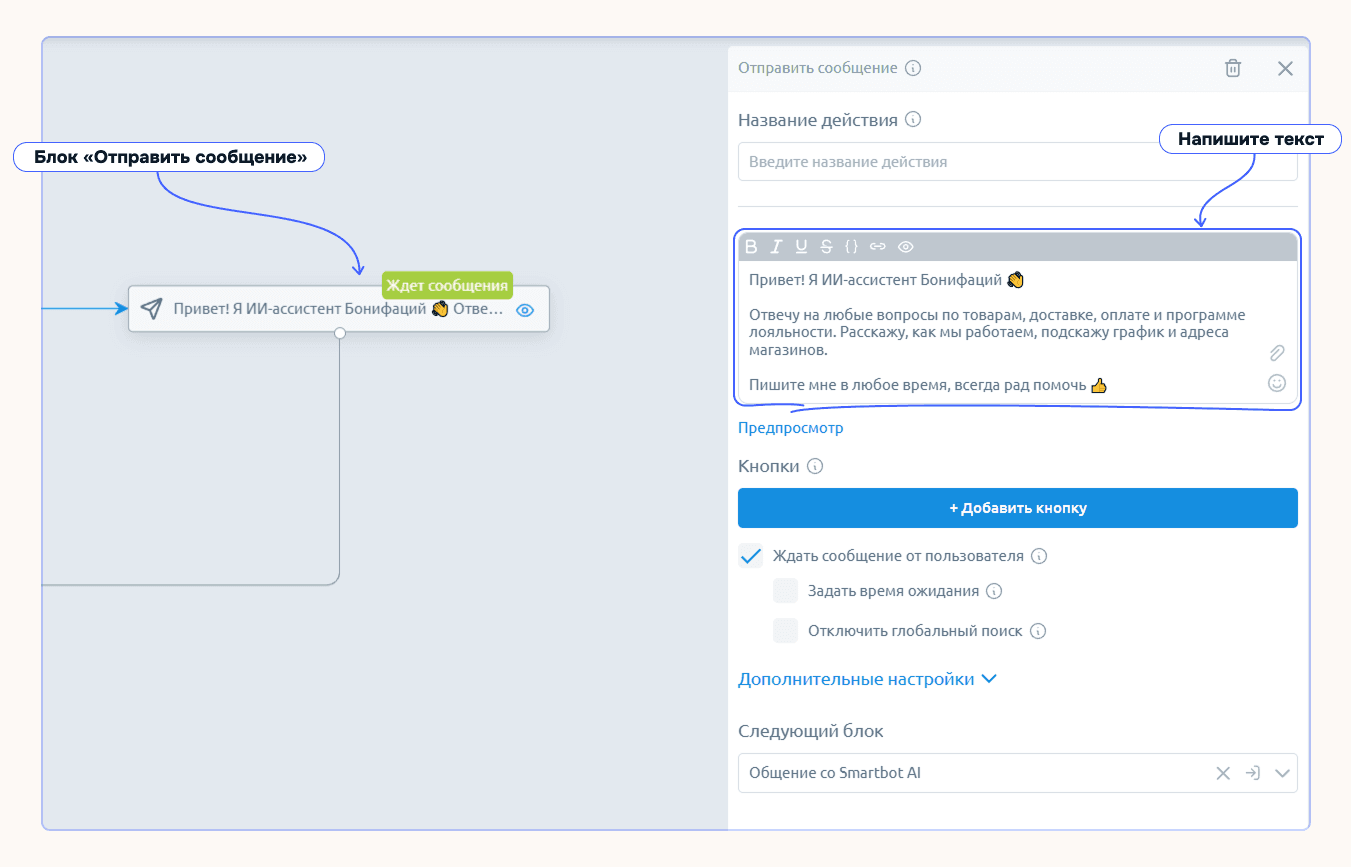The width and height of the screenshot is (1351, 867).
Task: Click the "+ Добавить кнопку" button
Action: coord(1018,508)
